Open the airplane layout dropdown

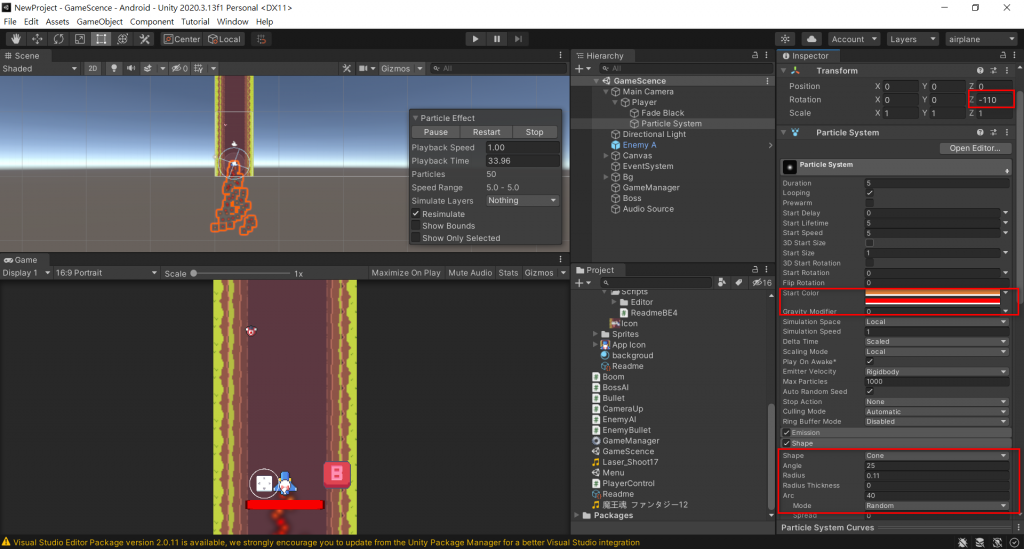coord(982,39)
